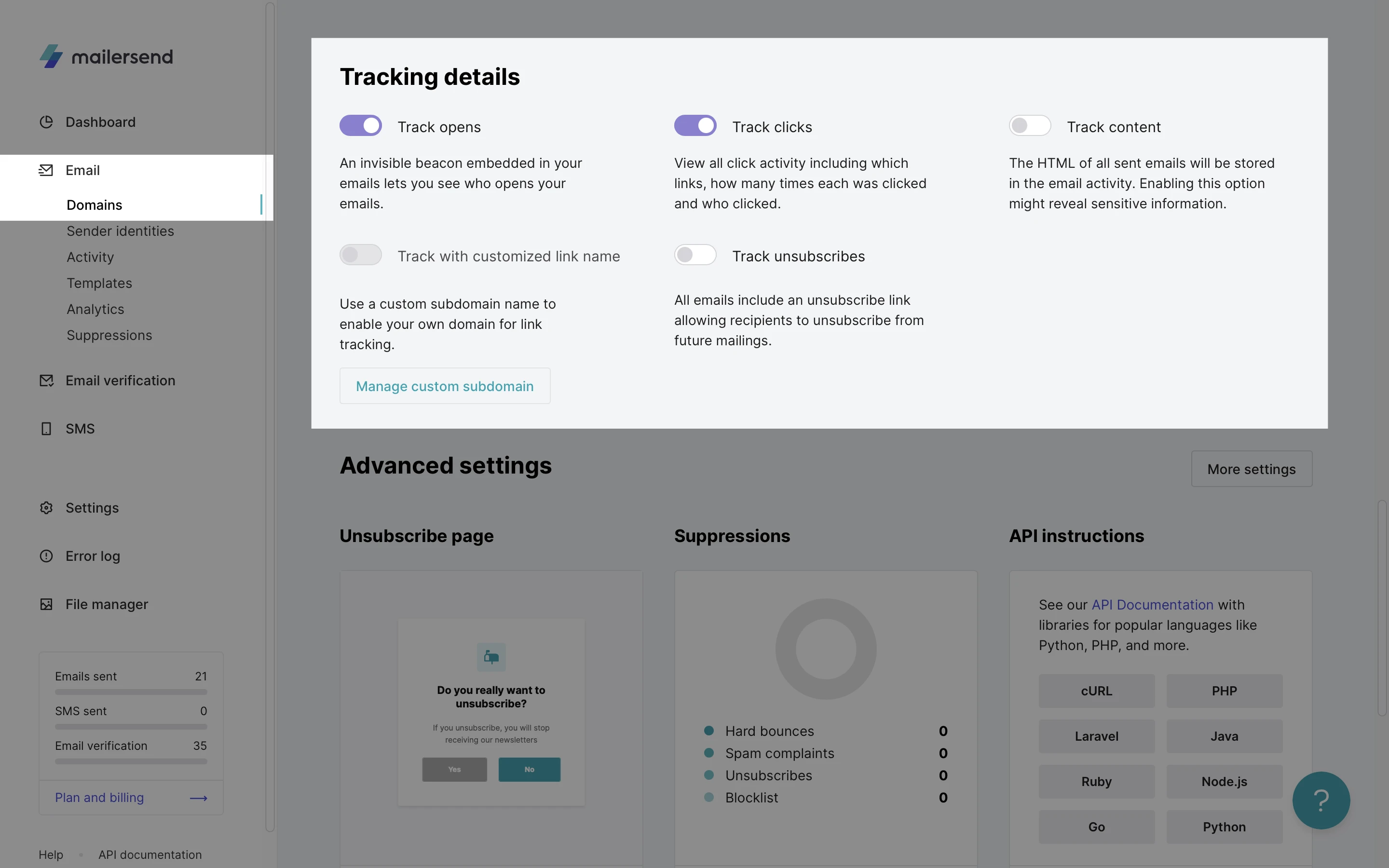Click the Plan and billing arrow
The height and width of the screenshot is (868, 1389).
click(x=198, y=798)
